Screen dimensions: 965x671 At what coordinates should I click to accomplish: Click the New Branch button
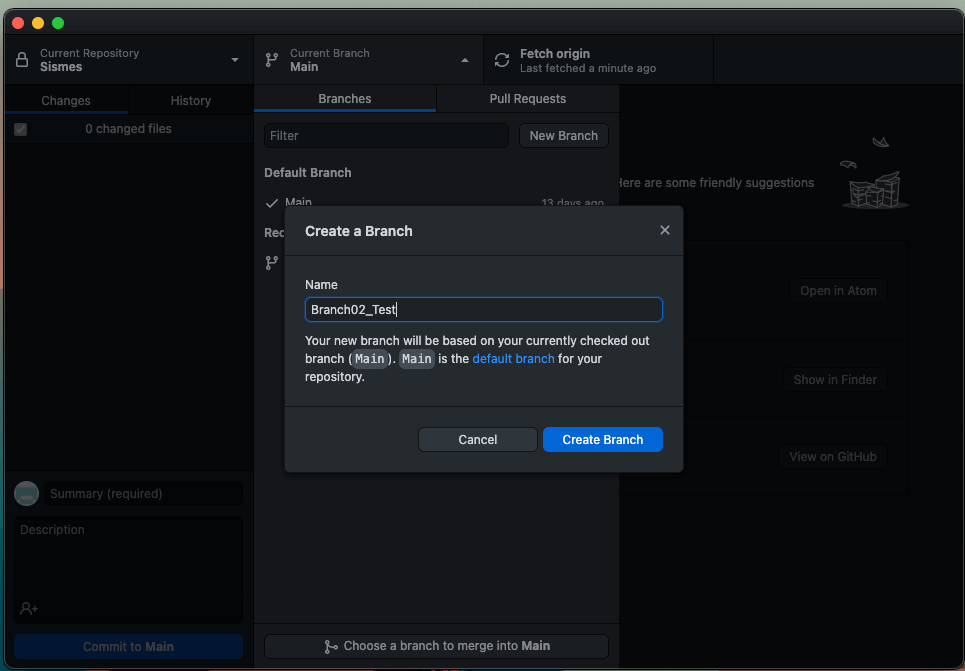[x=564, y=135]
